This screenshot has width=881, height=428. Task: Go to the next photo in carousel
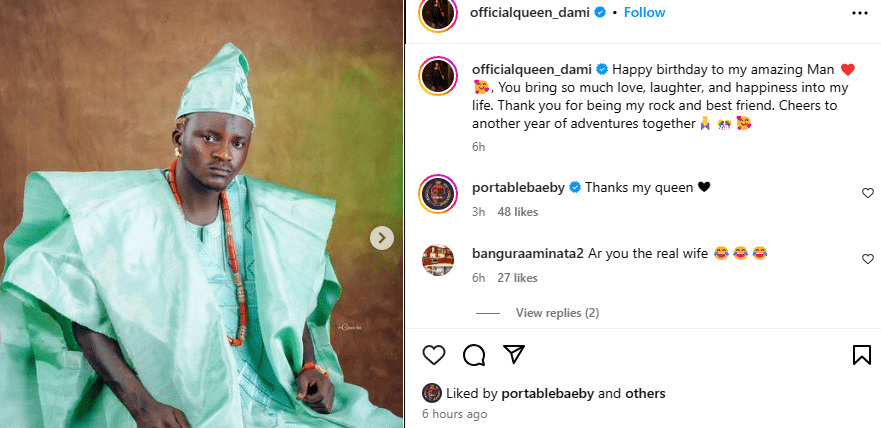click(381, 238)
